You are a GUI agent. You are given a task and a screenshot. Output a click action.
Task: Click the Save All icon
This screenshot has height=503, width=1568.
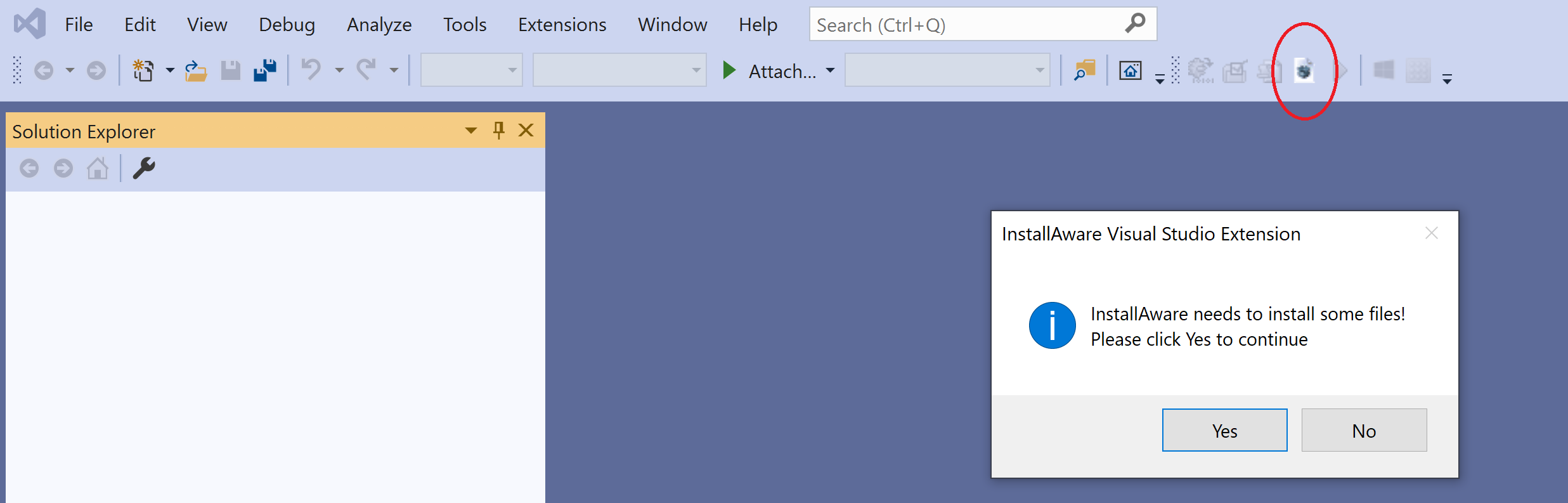pos(265,70)
